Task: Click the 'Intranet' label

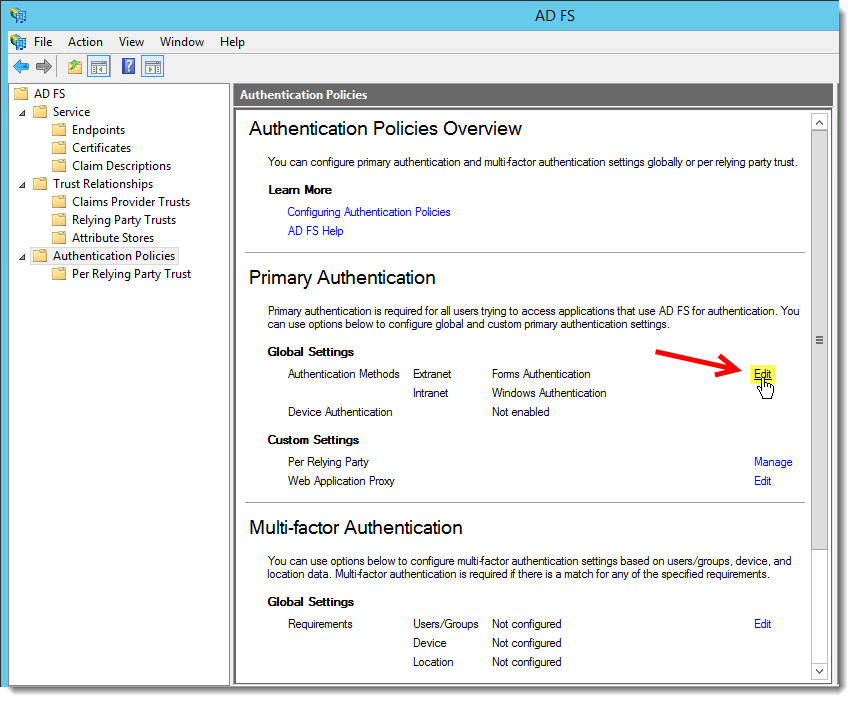Action: tap(430, 393)
